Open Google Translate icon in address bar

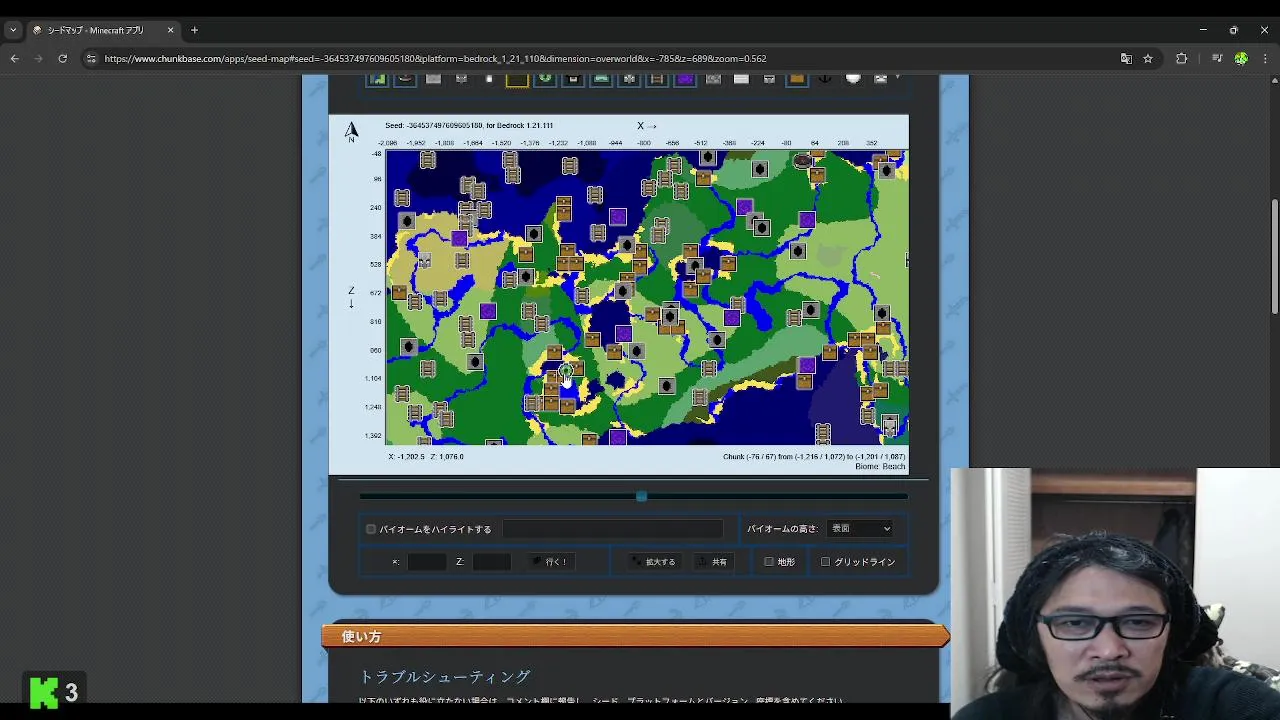(x=1126, y=59)
